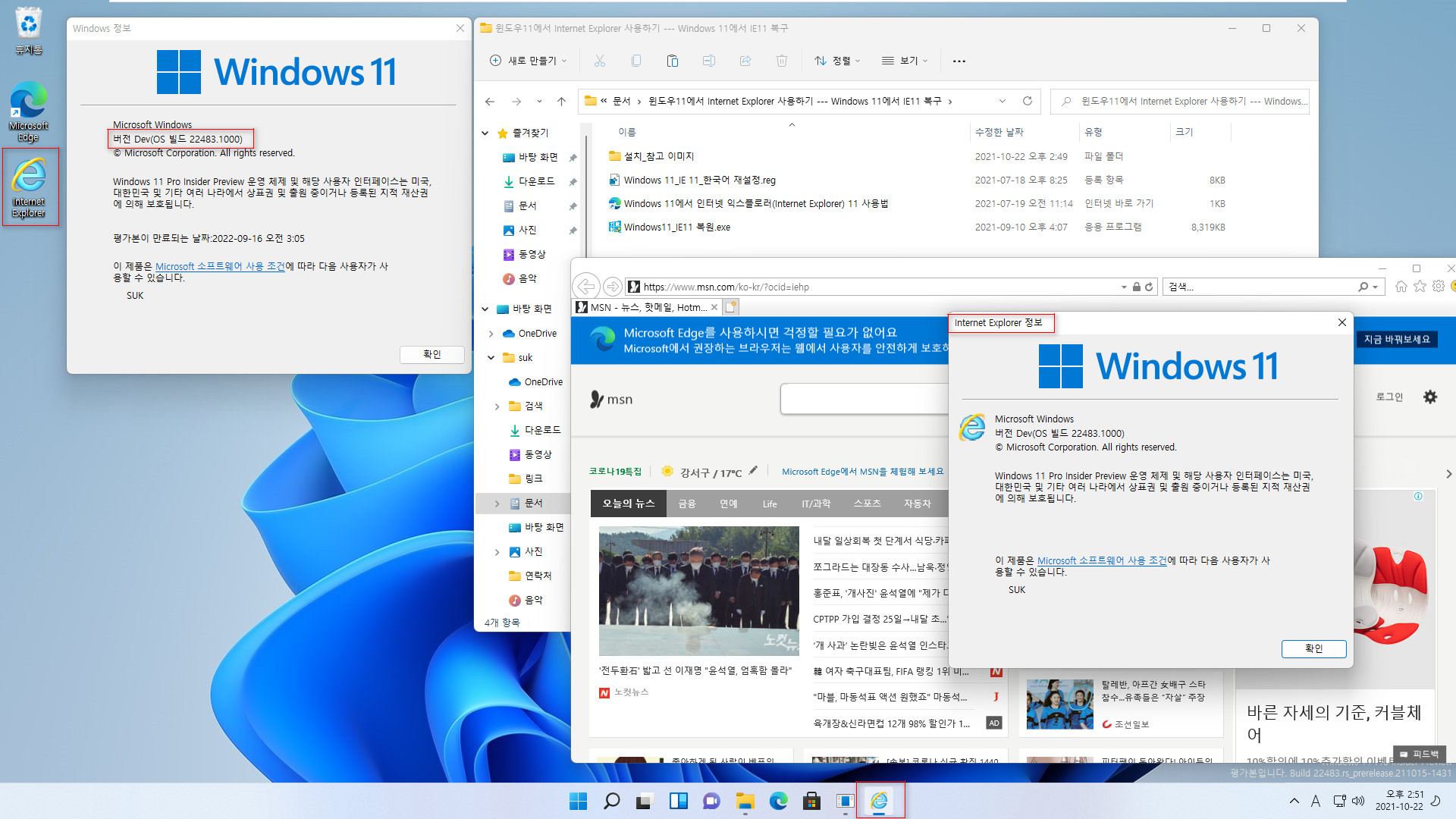Click Share icon in Explorer toolbar
The image size is (1456, 819).
[745, 61]
